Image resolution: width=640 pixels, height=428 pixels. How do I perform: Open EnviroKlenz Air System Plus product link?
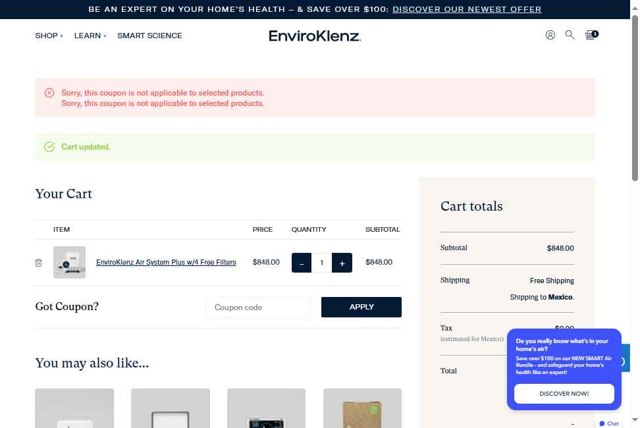(x=166, y=262)
